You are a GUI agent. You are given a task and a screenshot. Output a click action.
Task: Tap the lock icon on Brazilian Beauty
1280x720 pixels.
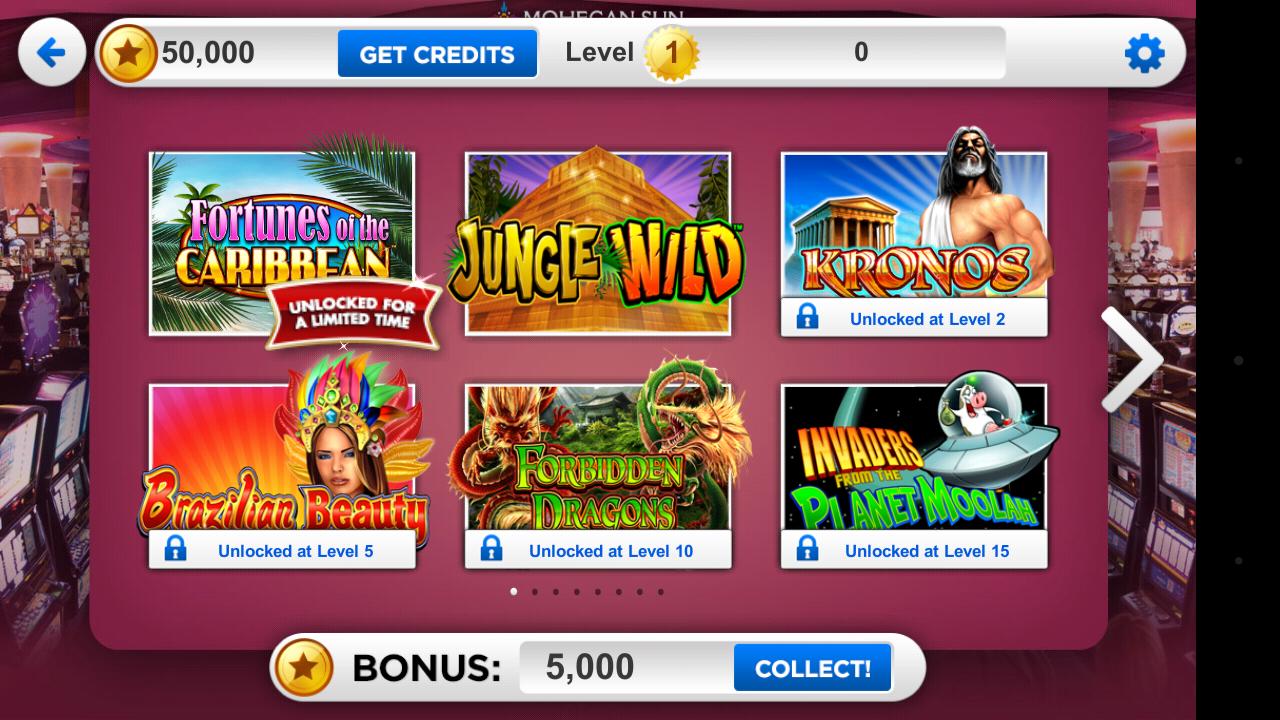click(175, 549)
